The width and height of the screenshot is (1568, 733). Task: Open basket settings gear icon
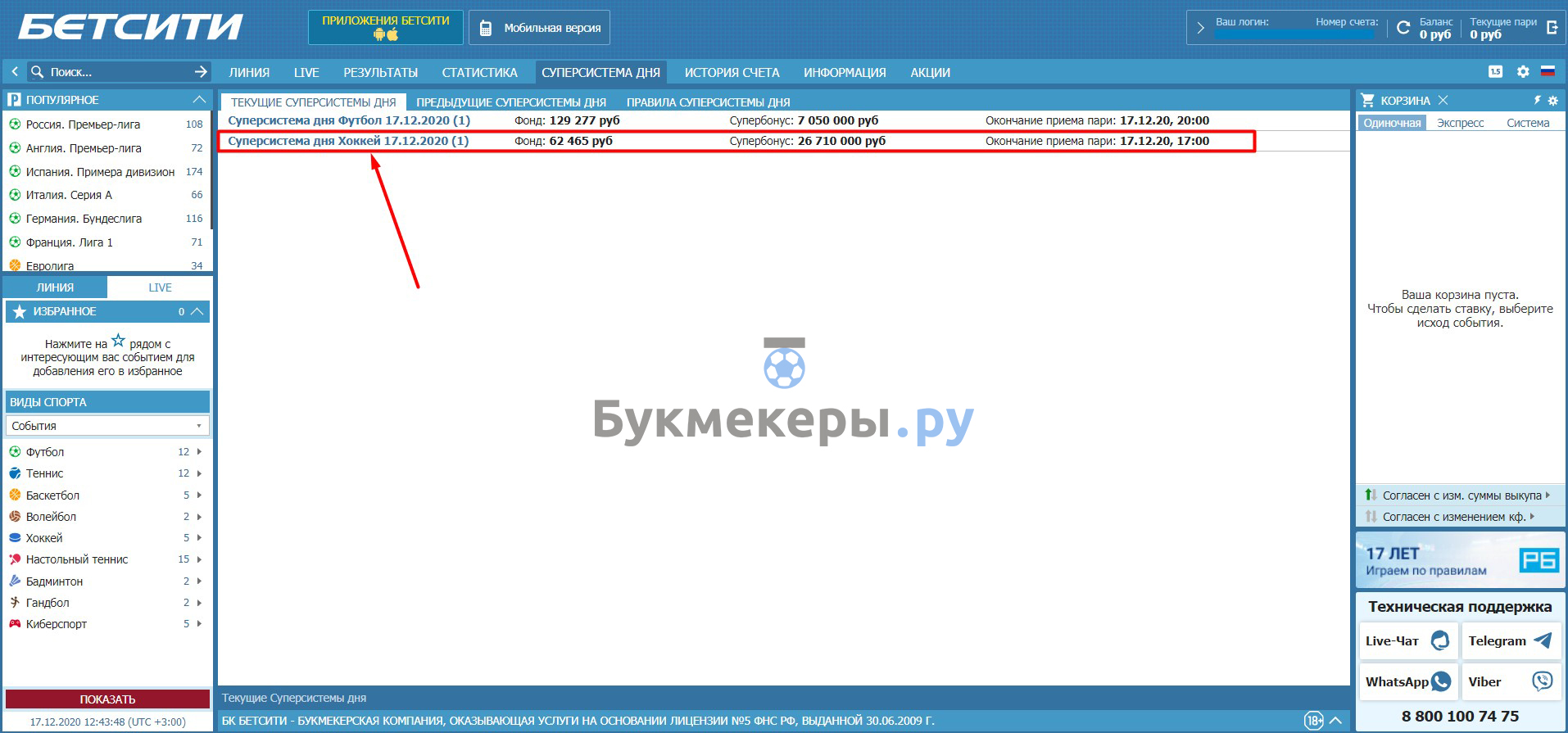coord(1552,101)
